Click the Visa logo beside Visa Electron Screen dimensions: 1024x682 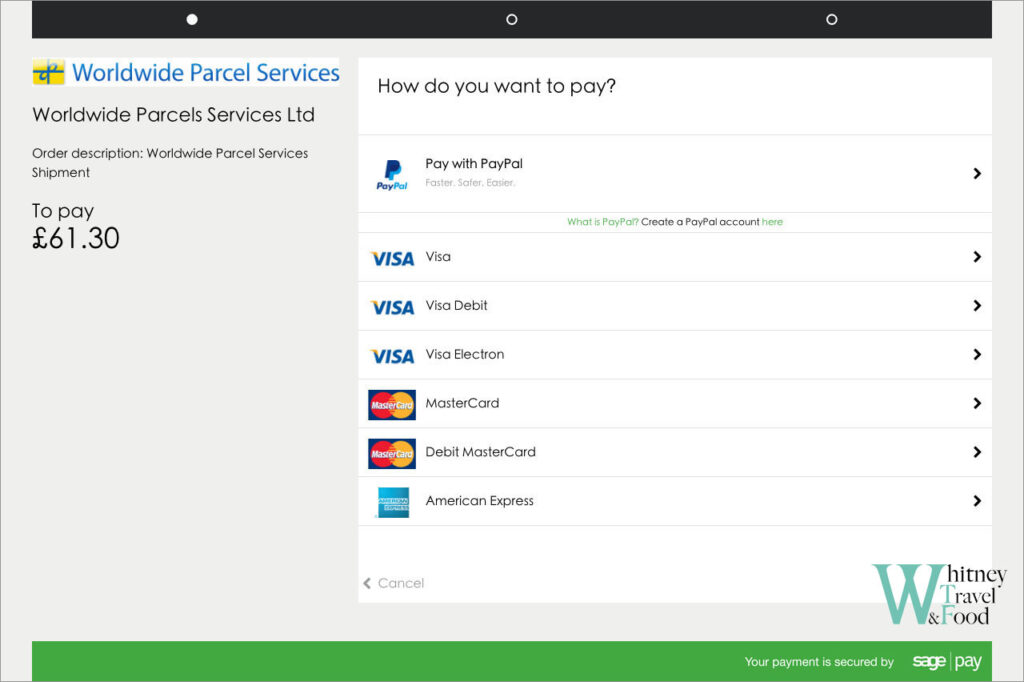(x=392, y=356)
